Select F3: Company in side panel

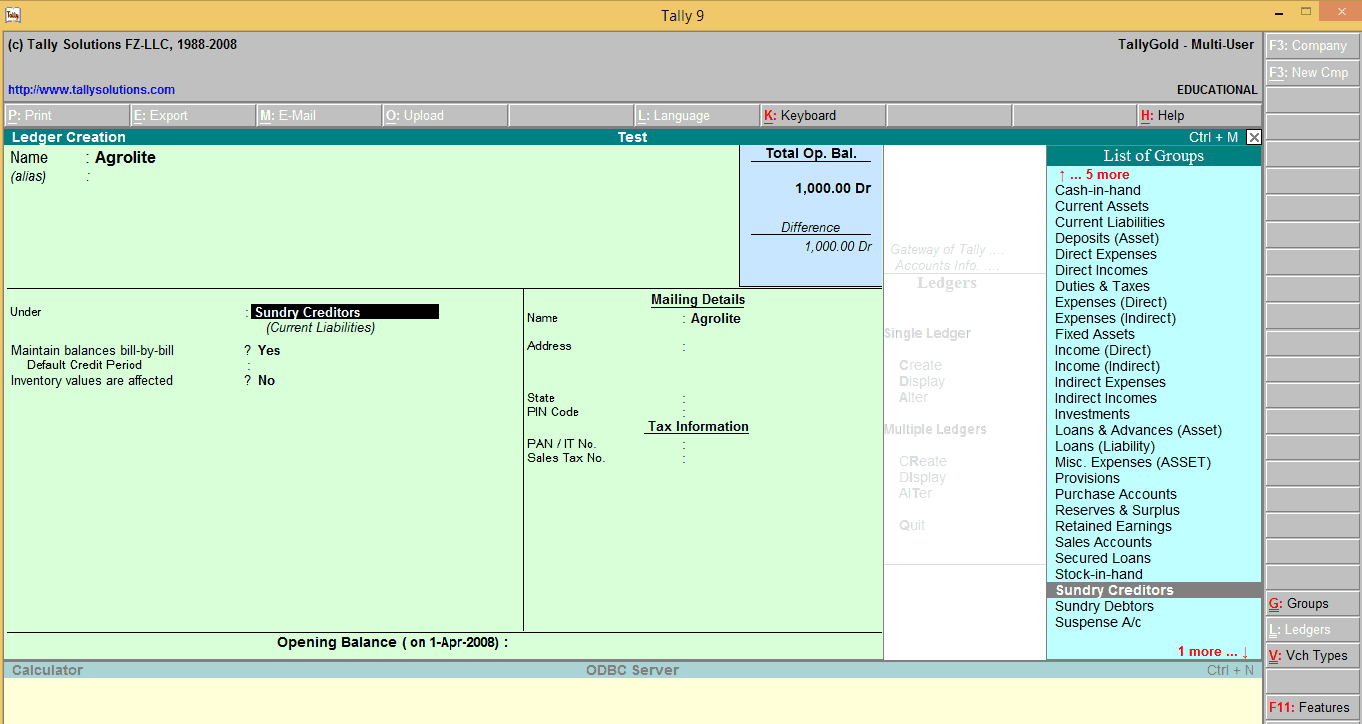pyautogui.click(x=1313, y=46)
